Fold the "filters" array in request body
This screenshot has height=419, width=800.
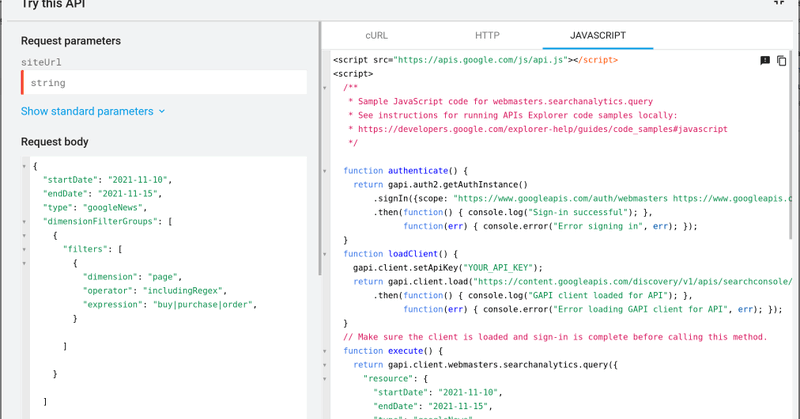click(x=24, y=250)
